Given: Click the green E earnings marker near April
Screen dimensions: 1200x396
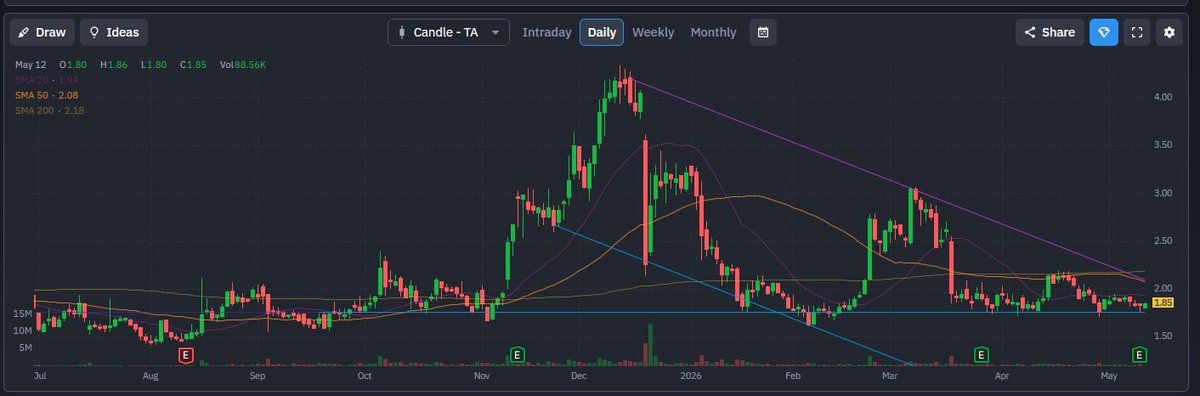Looking at the screenshot, I should point(981,354).
